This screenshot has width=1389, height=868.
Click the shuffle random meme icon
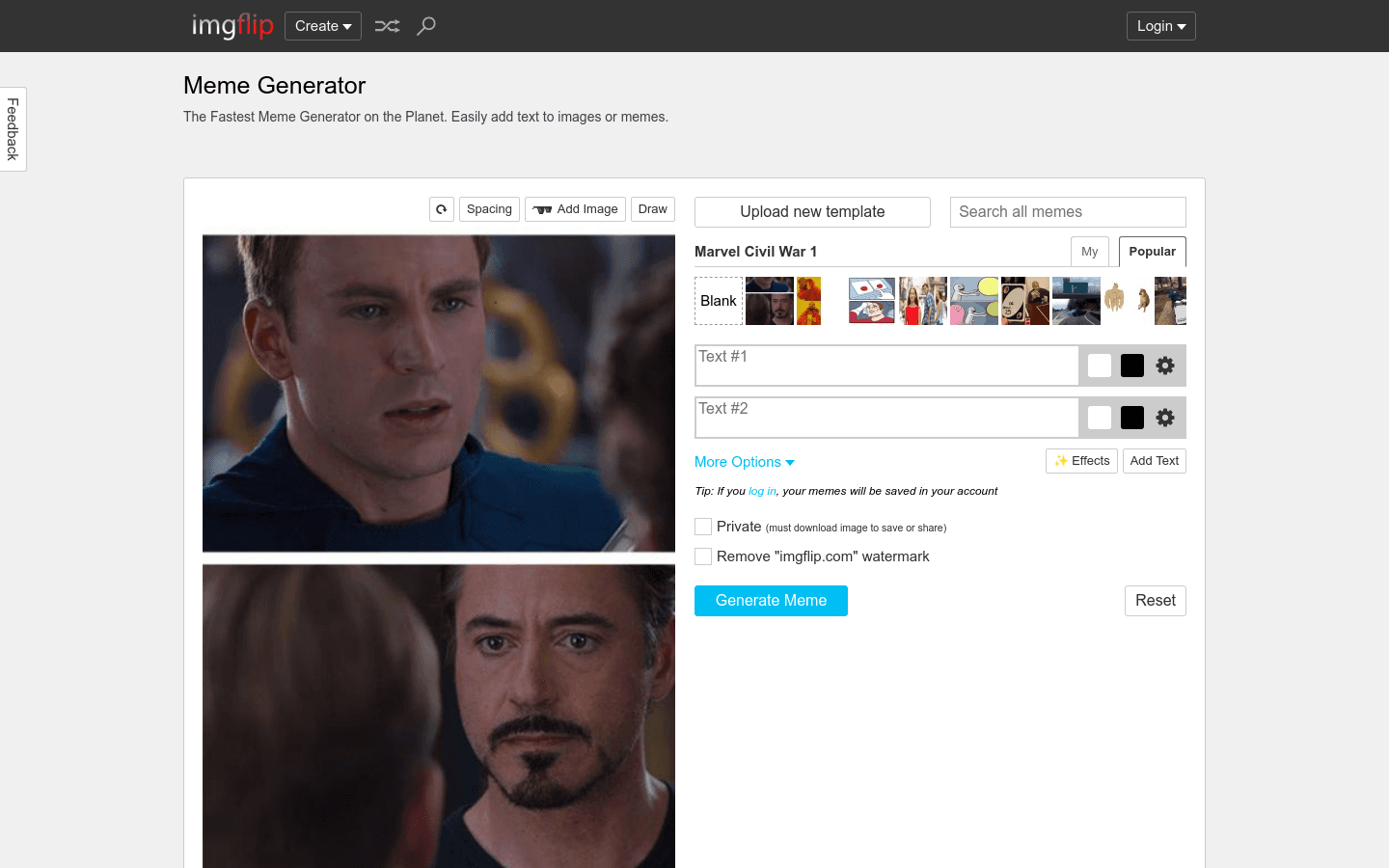[x=387, y=26]
